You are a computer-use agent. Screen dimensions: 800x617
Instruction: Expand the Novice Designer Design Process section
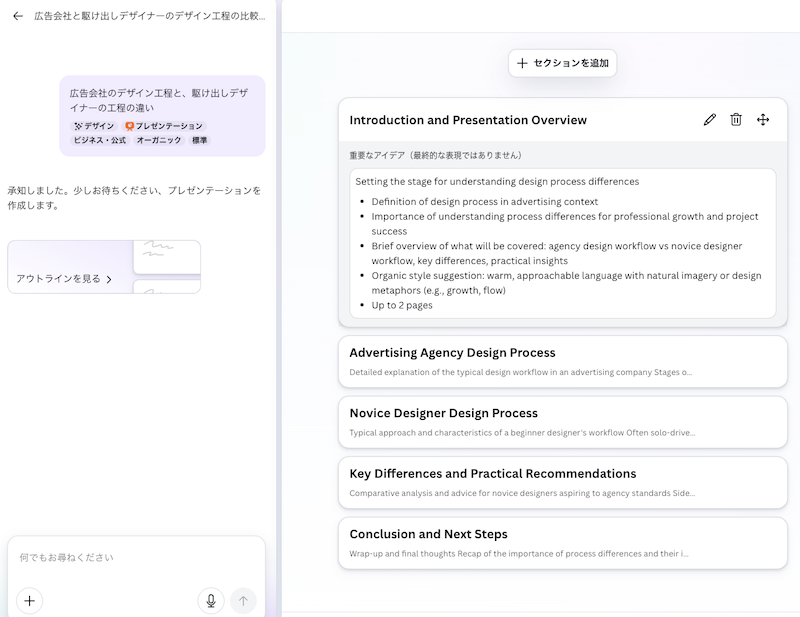(562, 422)
